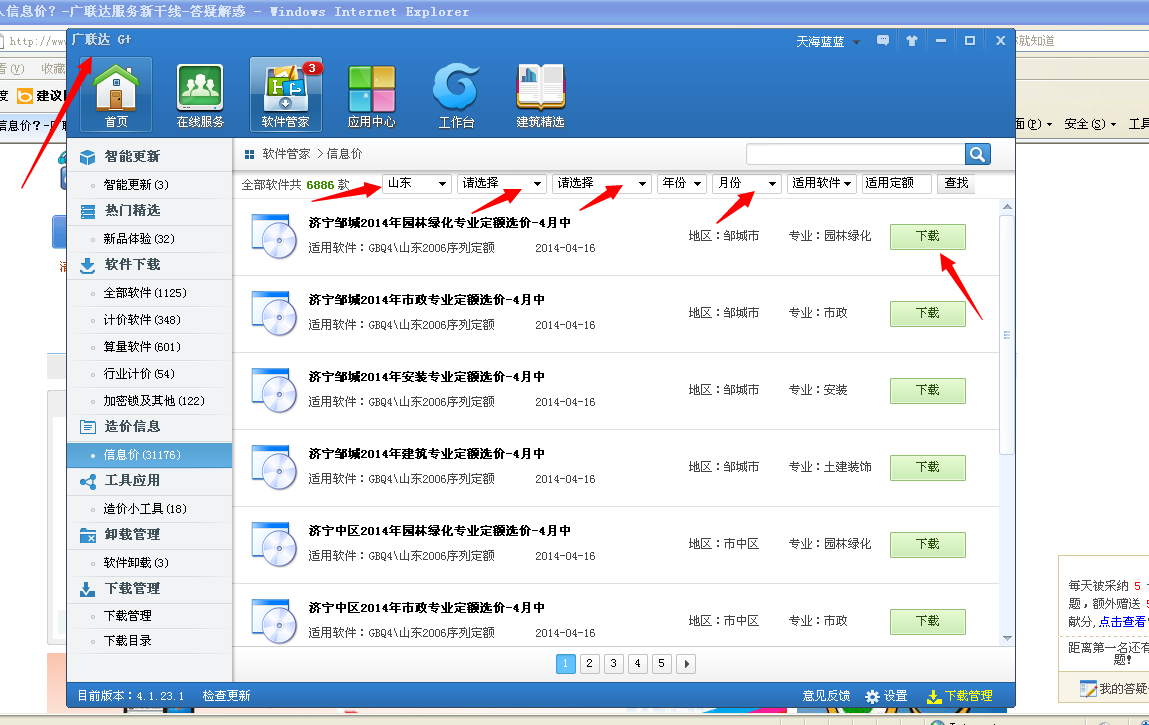The height and width of the screenshot is (725, 1149).
Task: Click 软件管家 breadcrumb text
Action: 287,154
